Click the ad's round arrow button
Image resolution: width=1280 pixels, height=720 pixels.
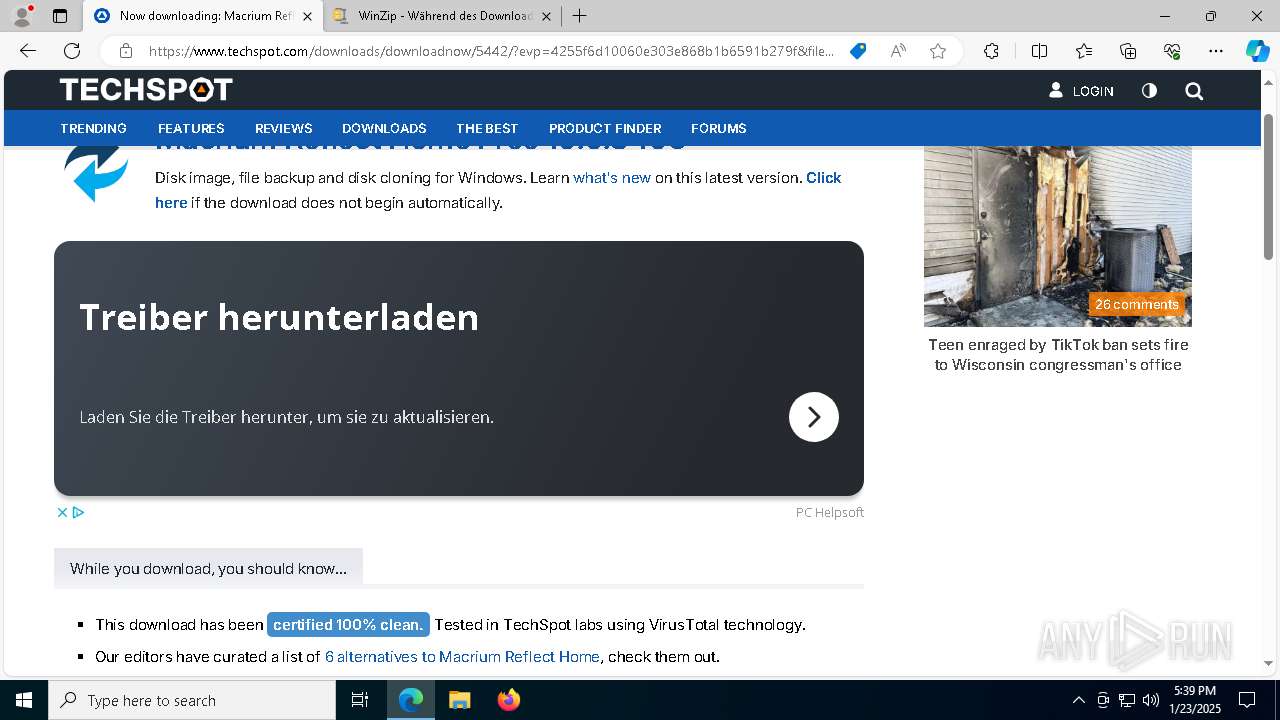814,417
